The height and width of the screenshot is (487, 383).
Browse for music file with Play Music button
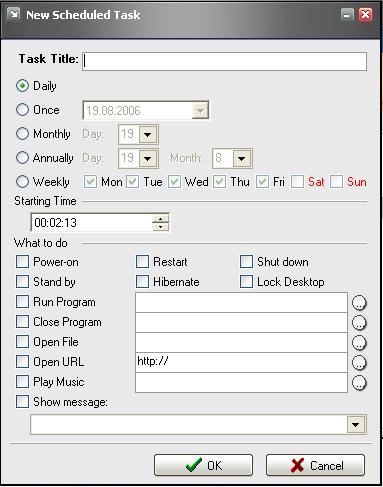tap(359, 383)
